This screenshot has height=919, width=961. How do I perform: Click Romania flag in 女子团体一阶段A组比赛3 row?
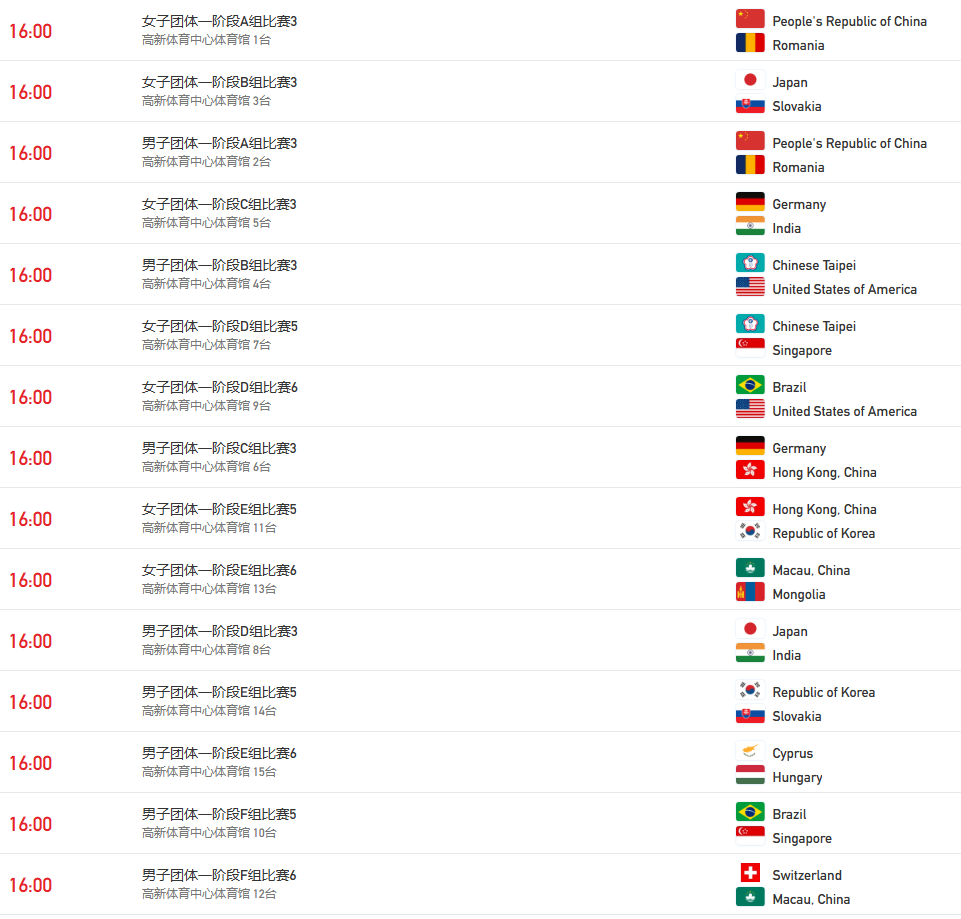(x=750, y=44)
